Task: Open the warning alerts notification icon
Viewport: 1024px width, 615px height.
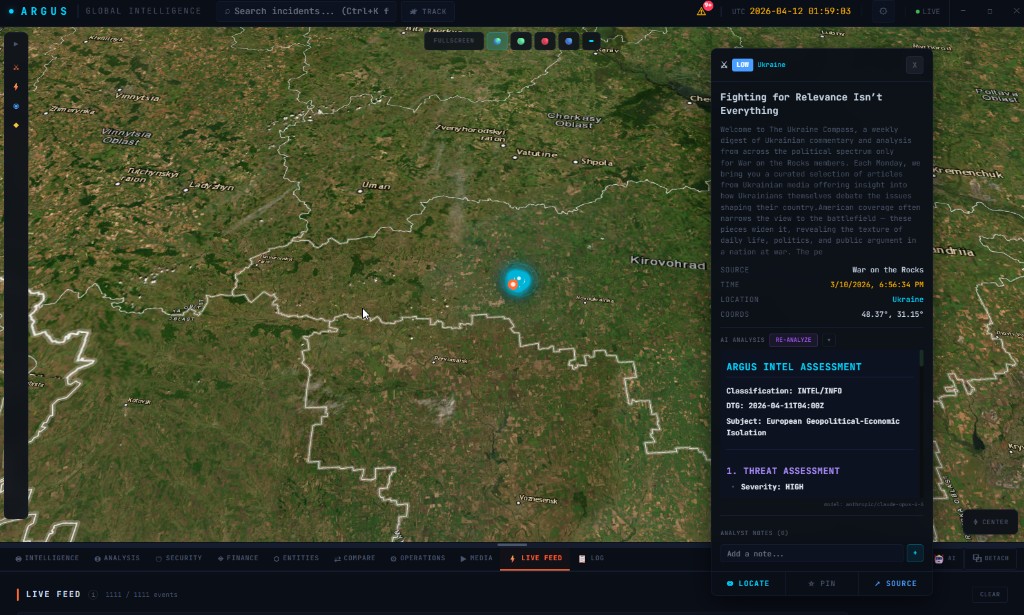Action: click(702, 10)
